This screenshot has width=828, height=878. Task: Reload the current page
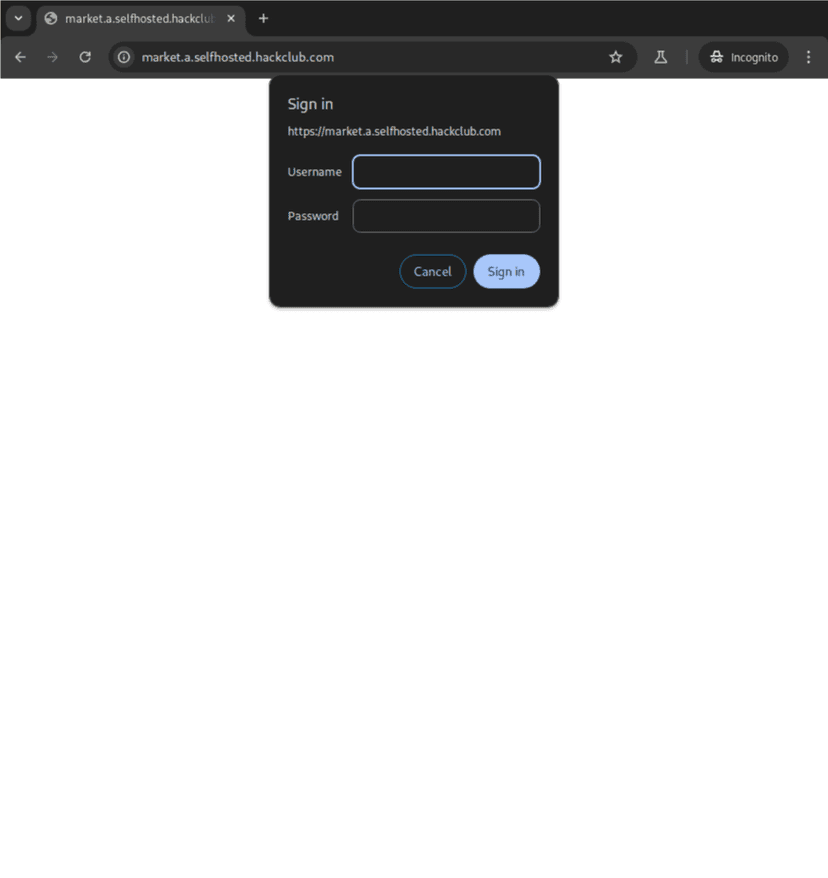pyautogui.click(x=85, y=57)
